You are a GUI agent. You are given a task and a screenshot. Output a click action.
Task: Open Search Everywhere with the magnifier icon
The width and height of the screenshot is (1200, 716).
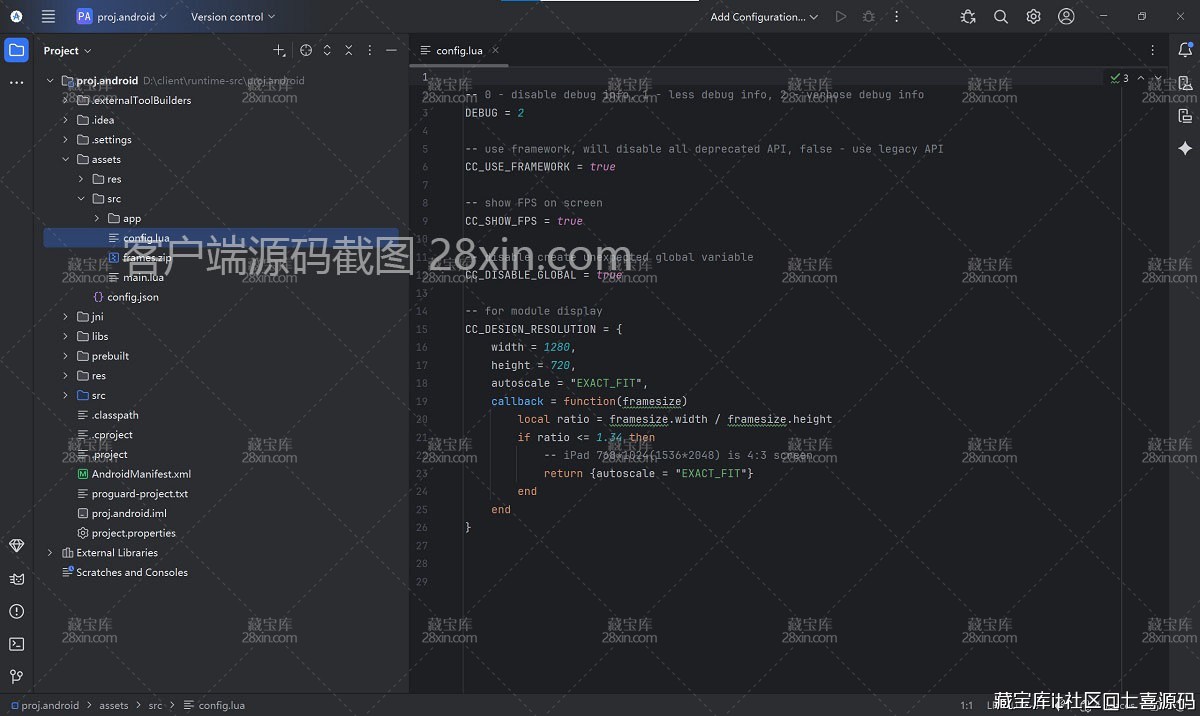[x=1001, y=16]
